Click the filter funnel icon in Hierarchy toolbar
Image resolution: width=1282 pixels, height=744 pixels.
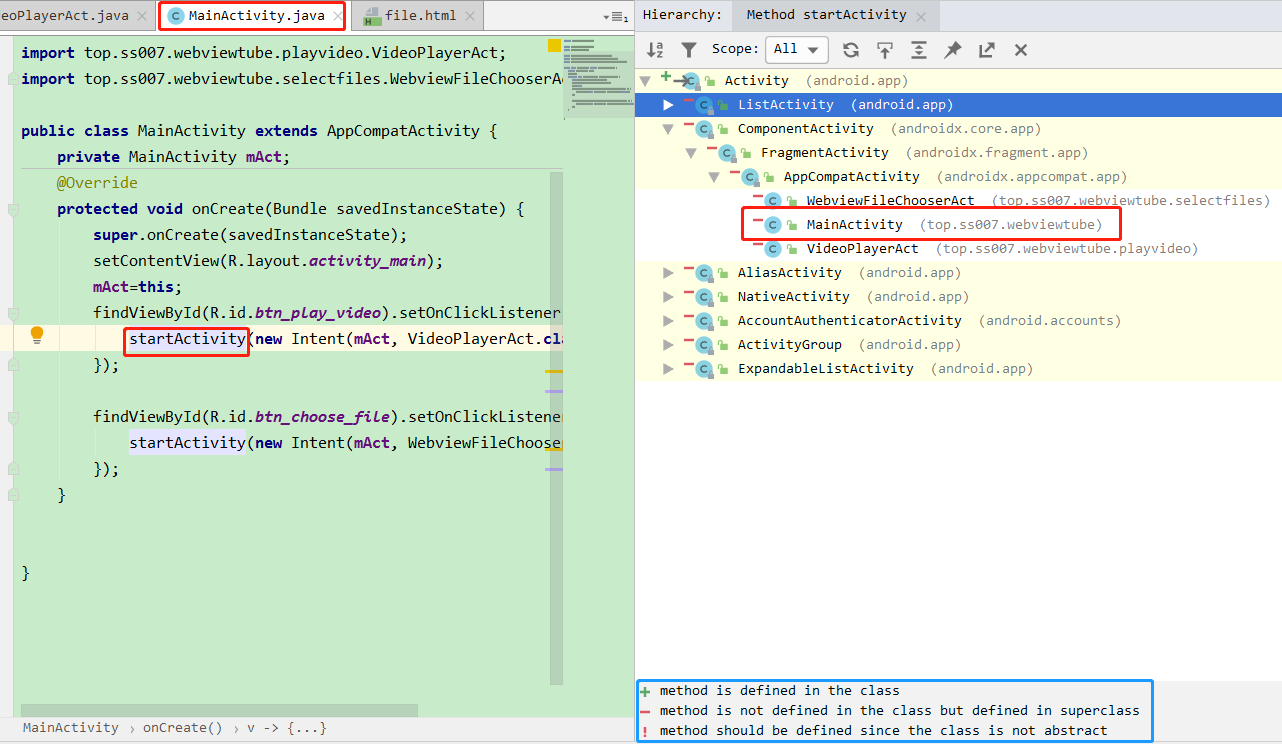tap(689, 49)
